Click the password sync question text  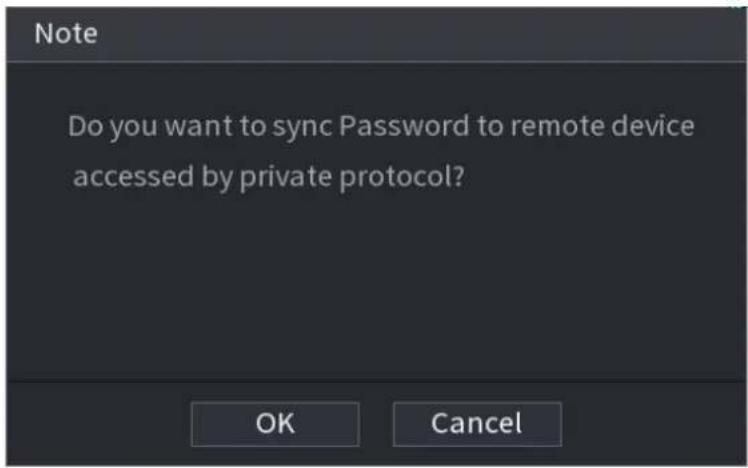381,152
